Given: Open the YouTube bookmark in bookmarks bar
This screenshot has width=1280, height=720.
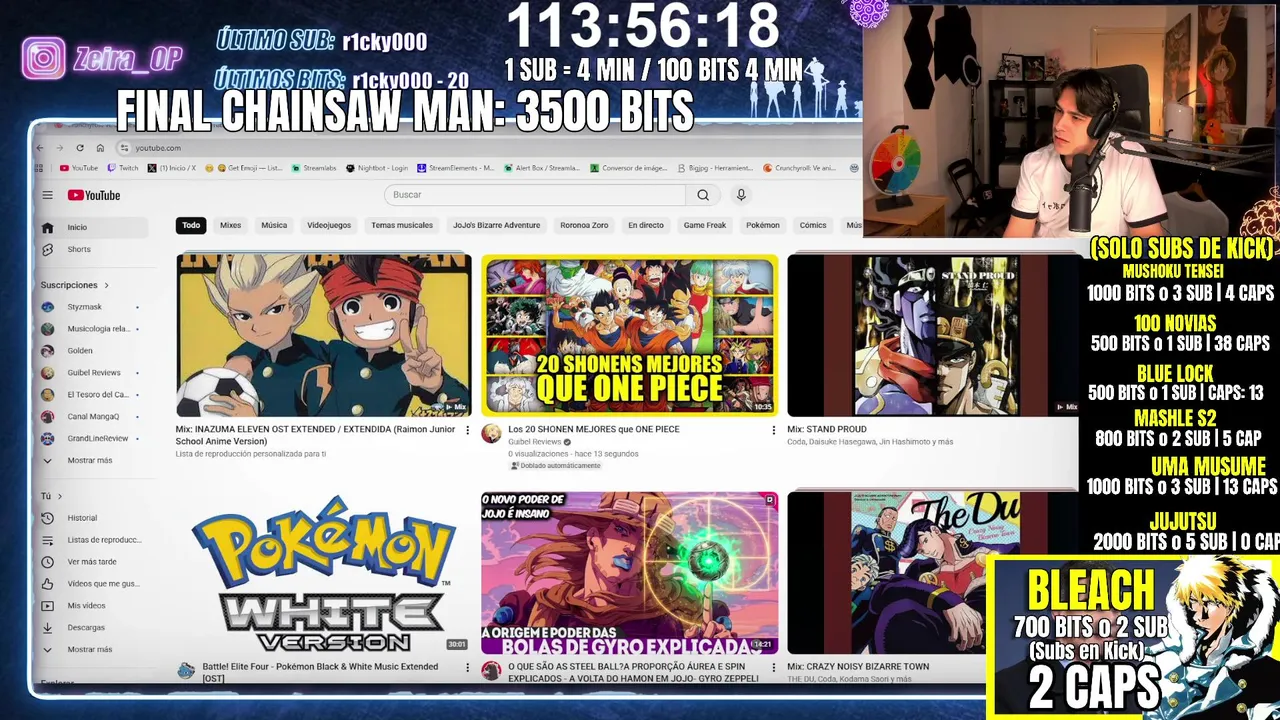Looking at the screenshot, I should point(79,168).
